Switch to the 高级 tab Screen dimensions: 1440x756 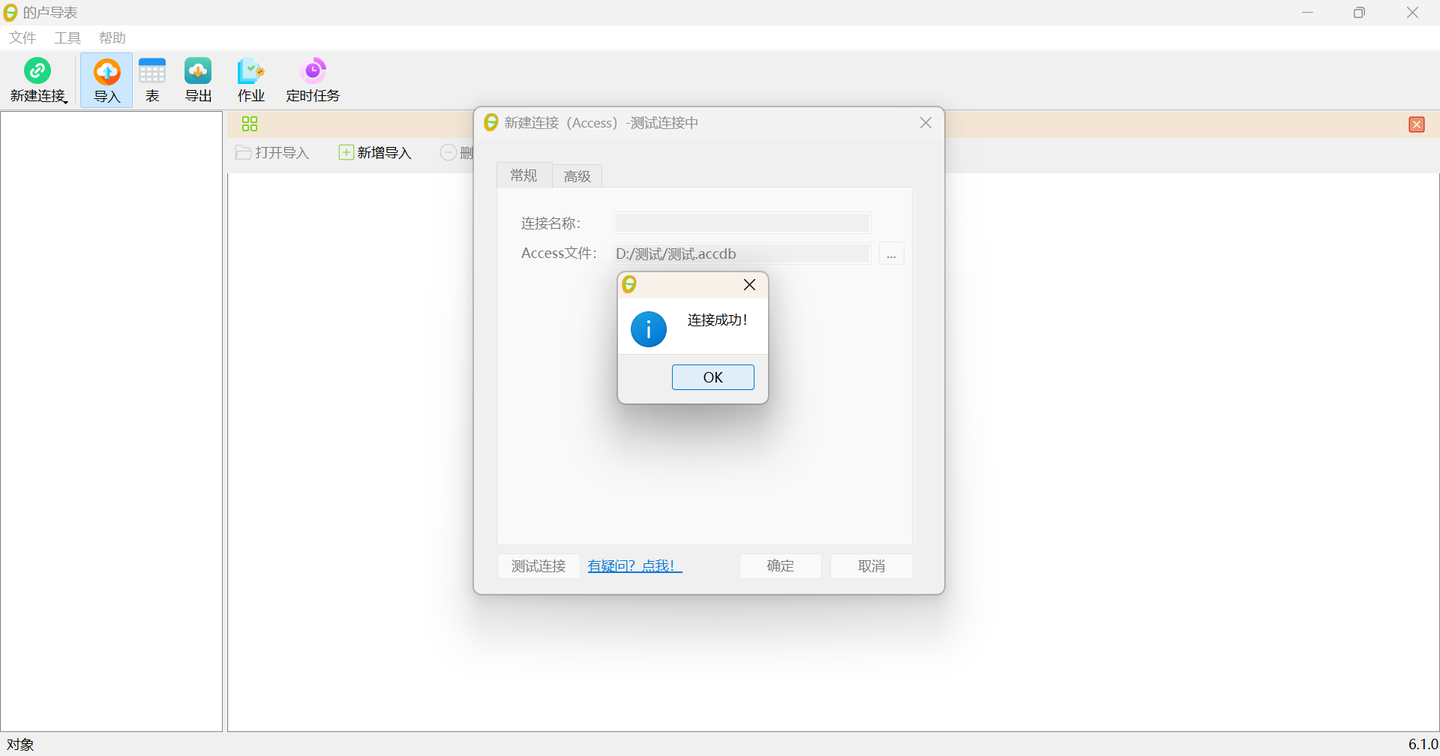tap(577, 176)
